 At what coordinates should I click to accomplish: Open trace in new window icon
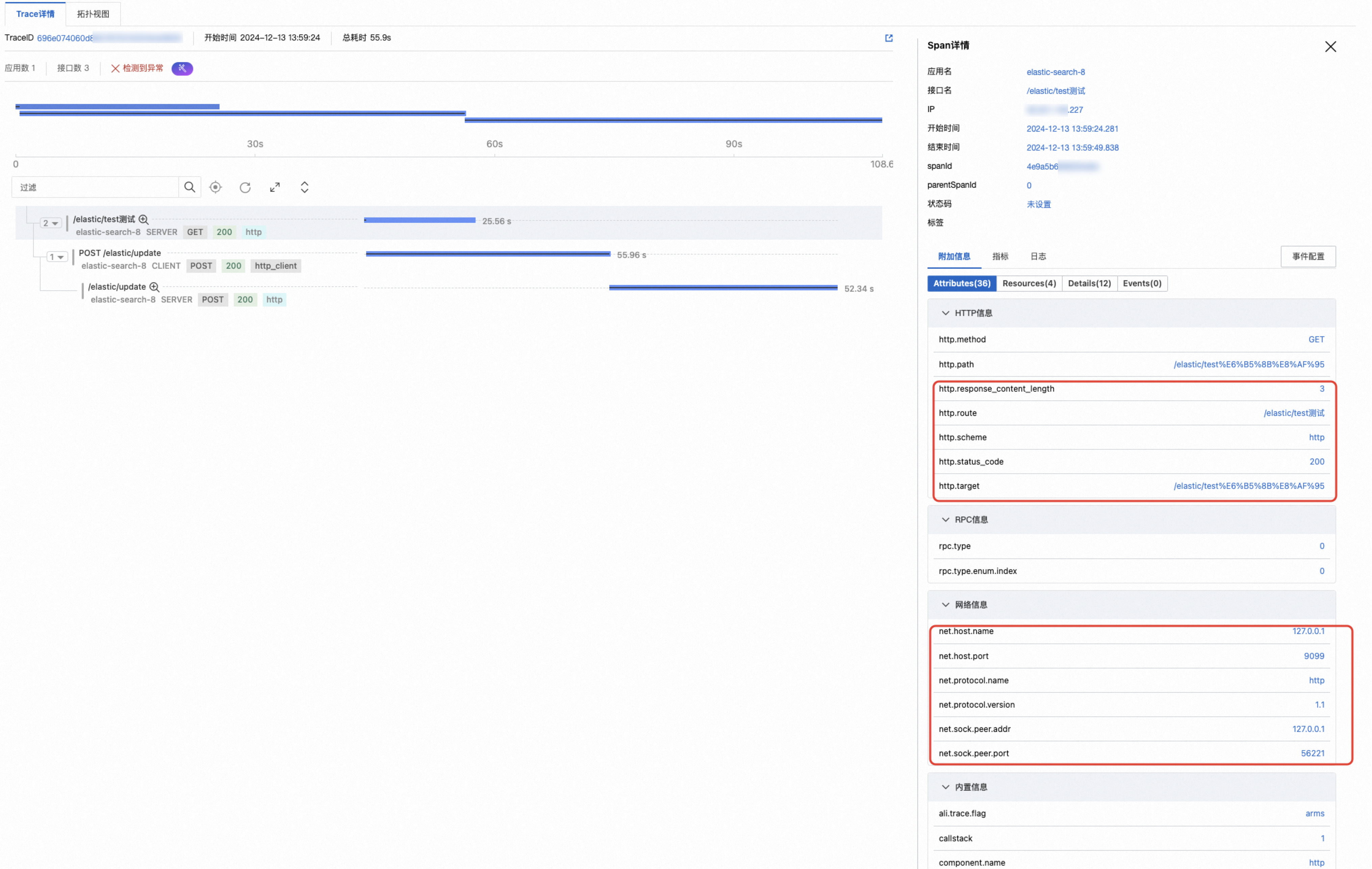point(888,38)
